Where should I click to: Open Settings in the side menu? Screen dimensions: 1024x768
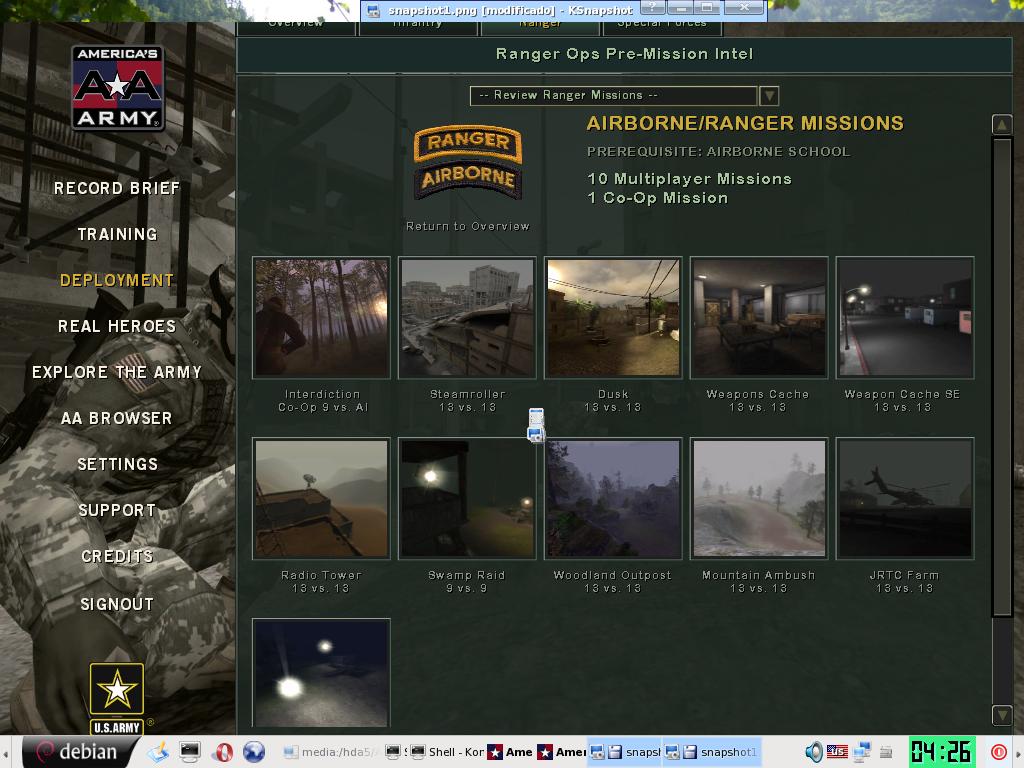118,464
